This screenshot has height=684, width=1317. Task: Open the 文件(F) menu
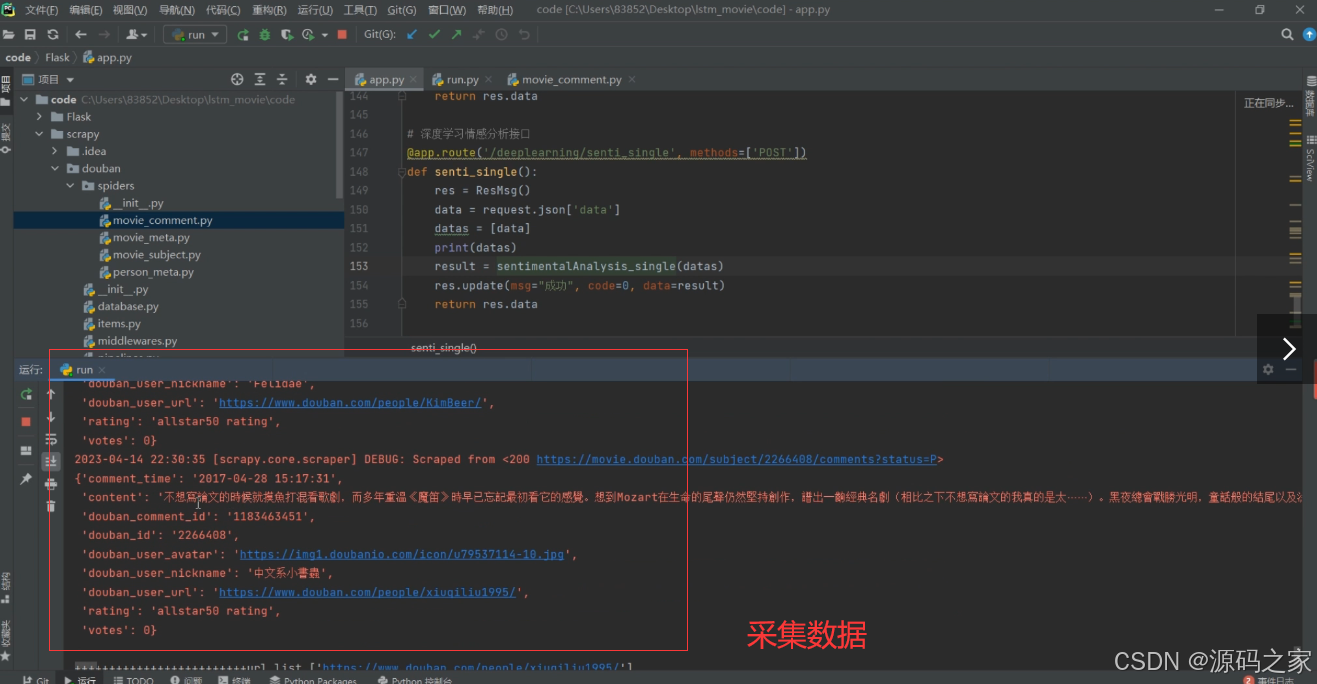(42, 10)
